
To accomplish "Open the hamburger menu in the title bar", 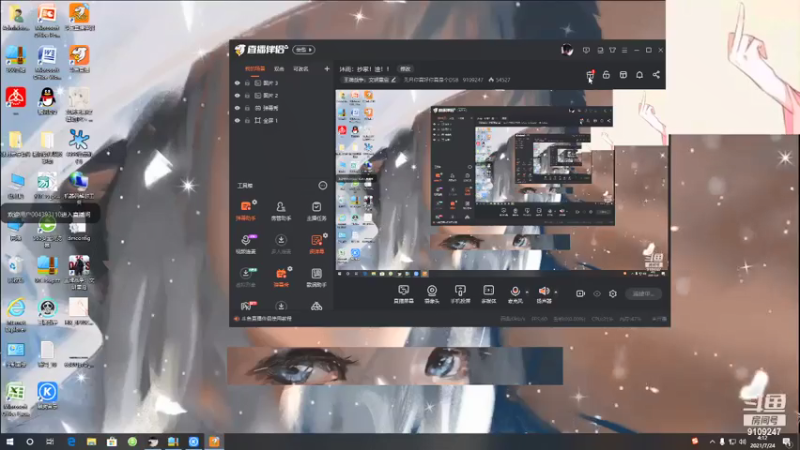I will (x=624, y=50).
